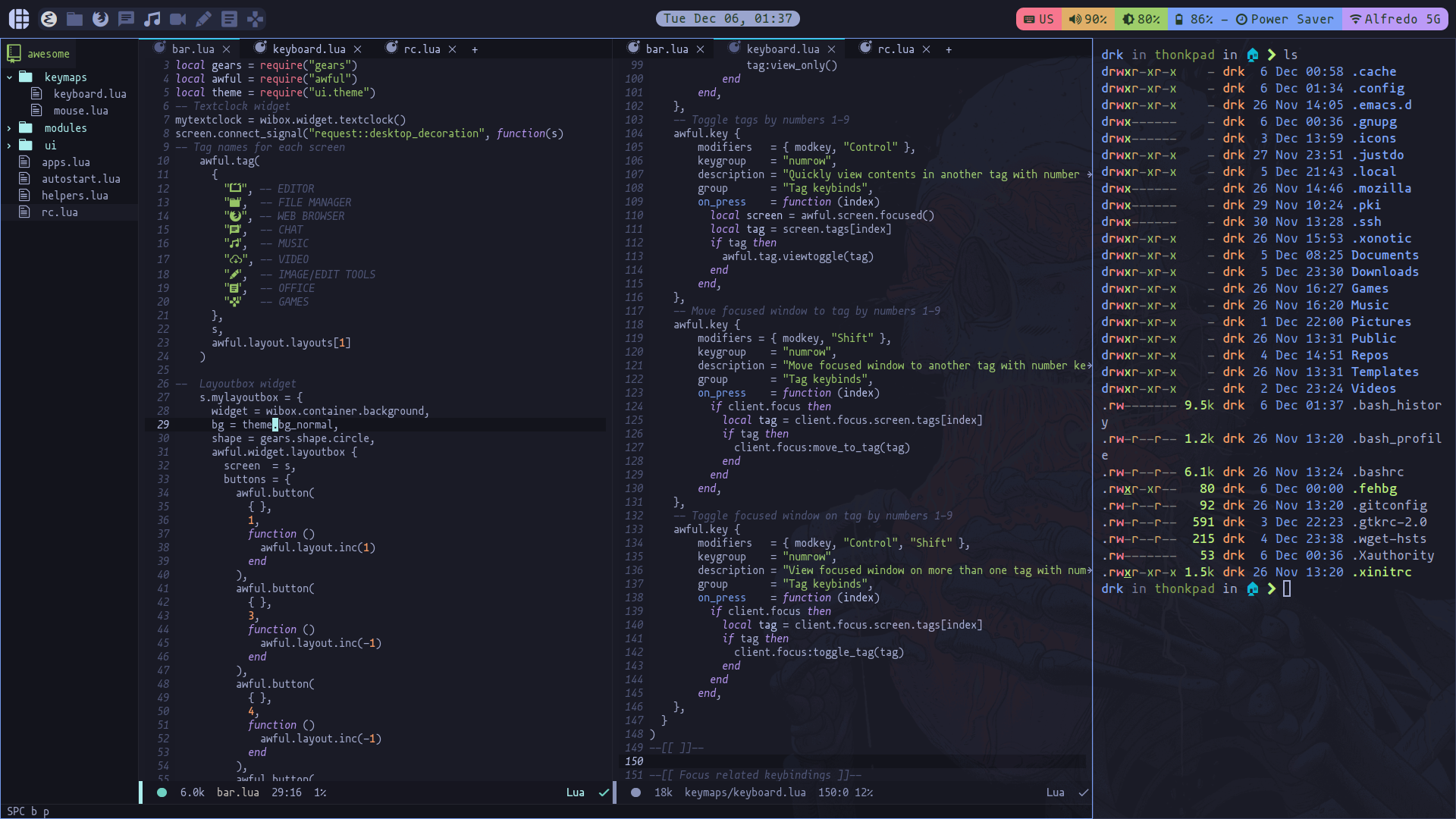Open rc.lua tab in left pane

pyautogui.click(x=420, y=48)
